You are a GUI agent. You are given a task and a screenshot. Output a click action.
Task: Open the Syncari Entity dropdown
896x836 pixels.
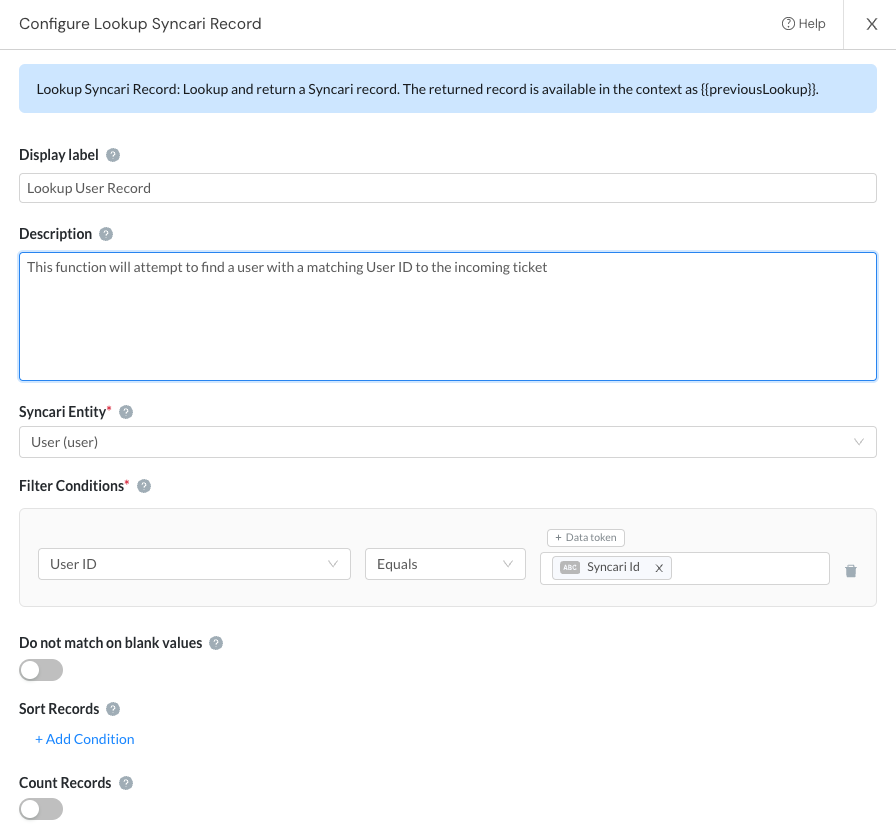[448, 442]
